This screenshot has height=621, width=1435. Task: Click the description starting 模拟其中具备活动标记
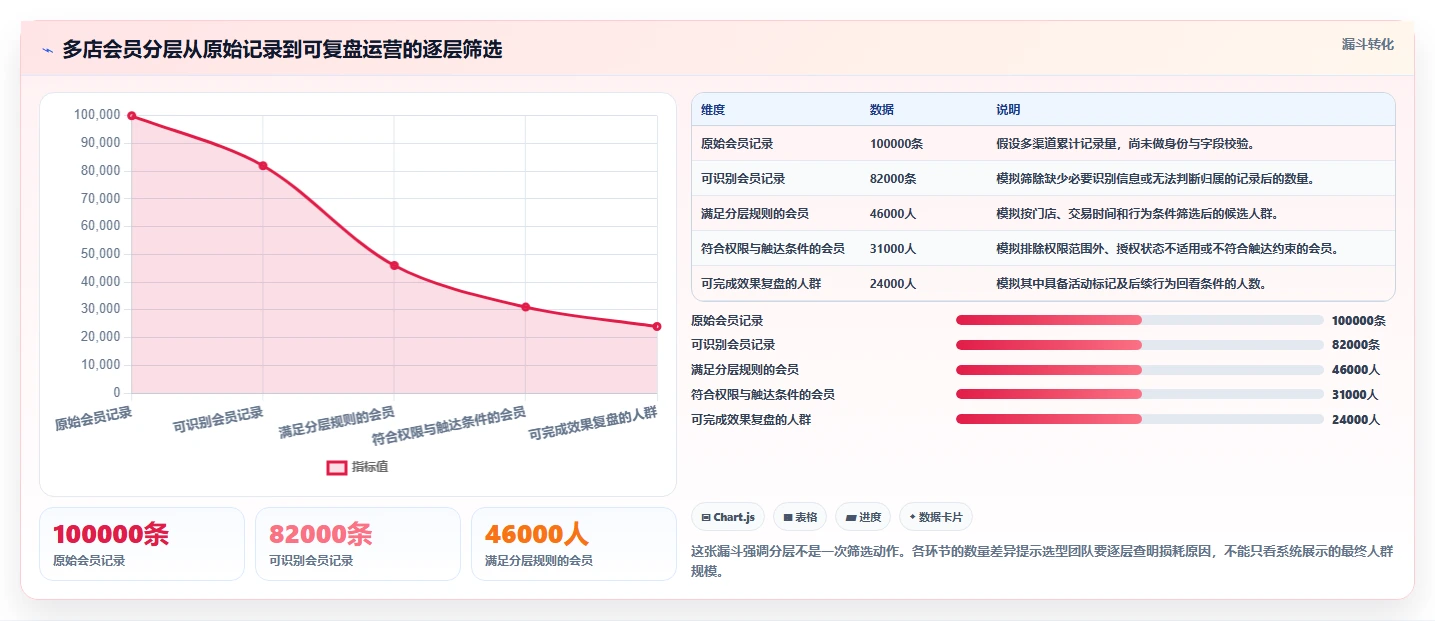pos(1132,284)
